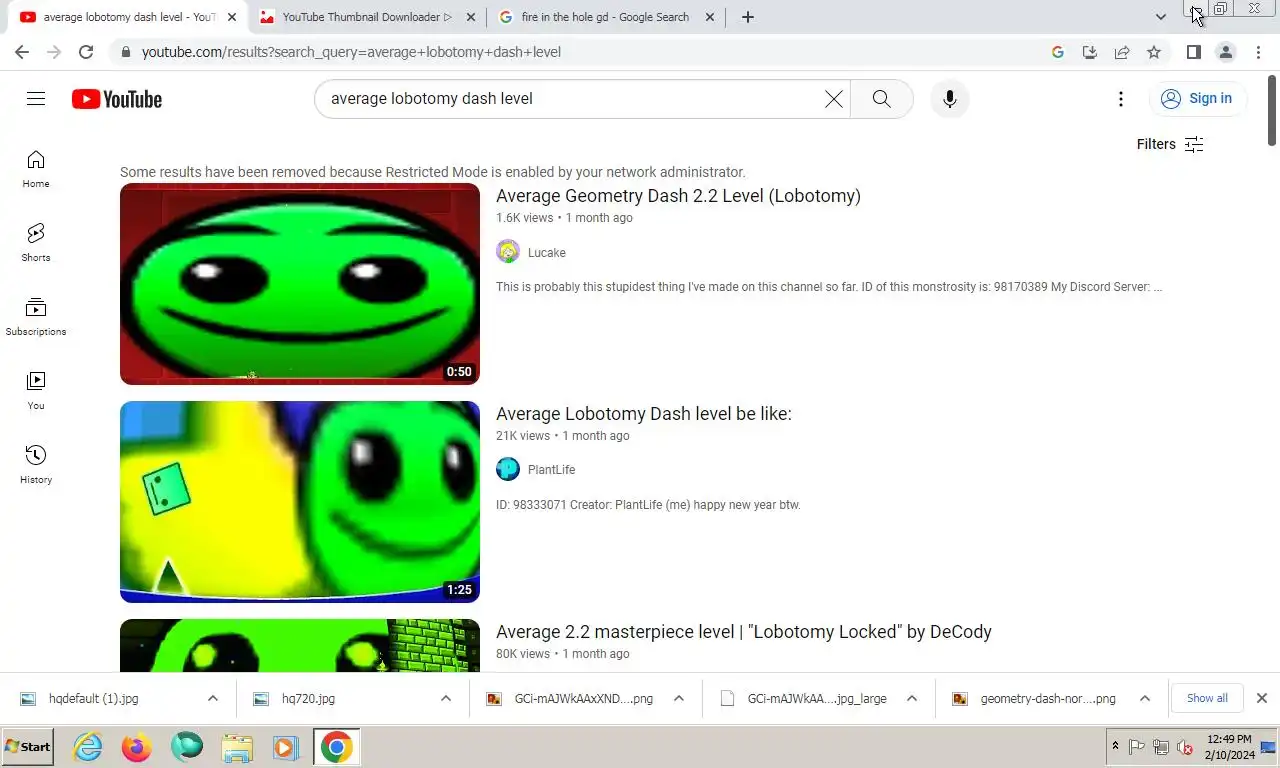Go back with browser back arrow

[22, 52]
